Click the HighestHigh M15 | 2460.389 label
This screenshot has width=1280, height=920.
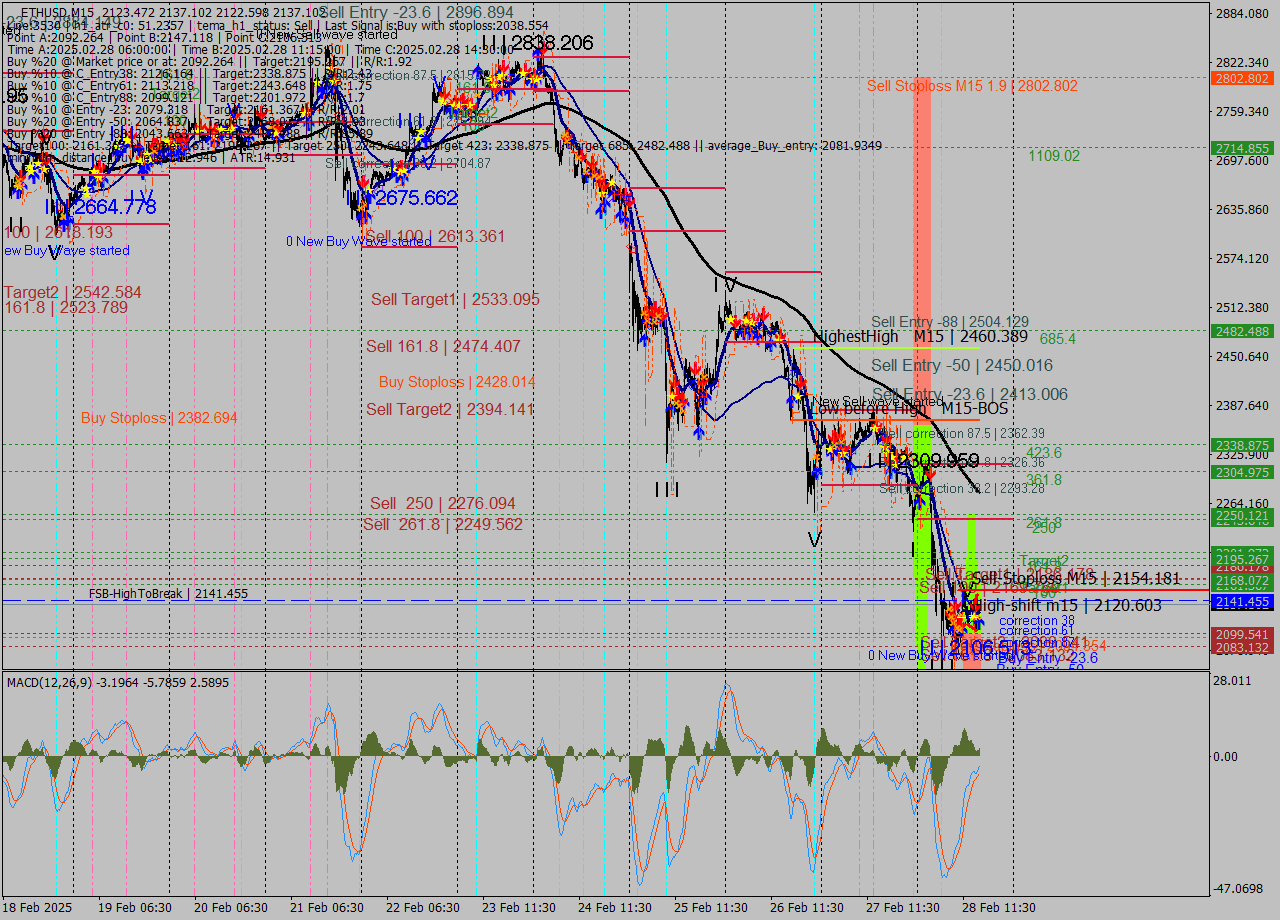(920, 337)
